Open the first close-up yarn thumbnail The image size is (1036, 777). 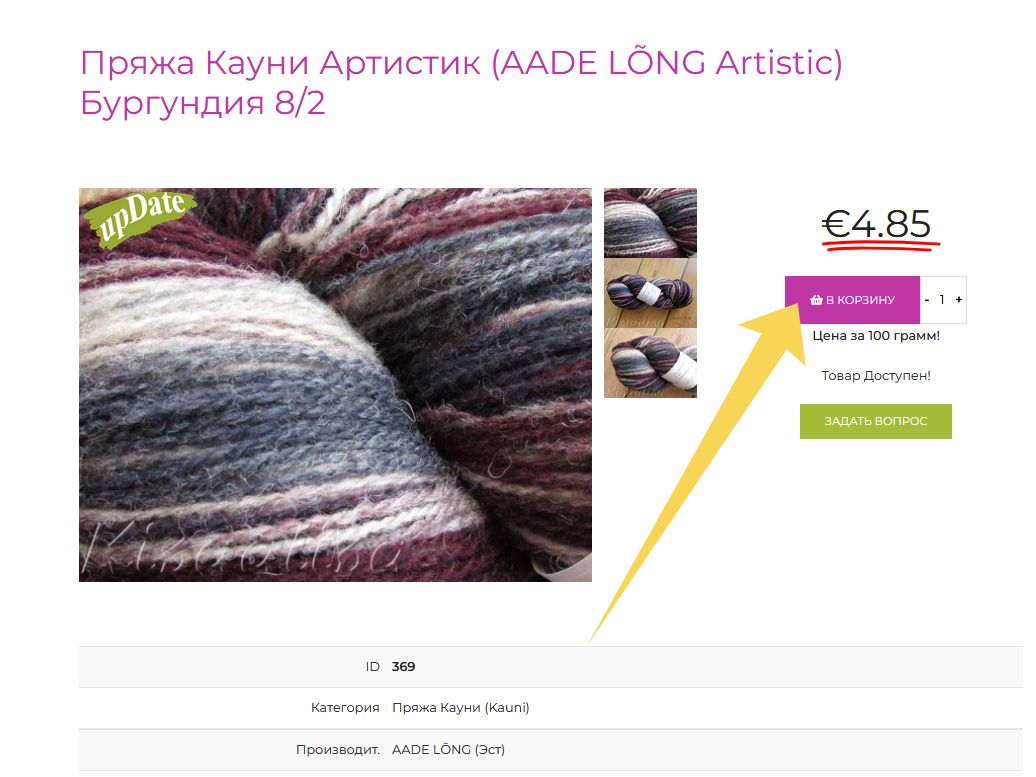(x=650, y=223)
